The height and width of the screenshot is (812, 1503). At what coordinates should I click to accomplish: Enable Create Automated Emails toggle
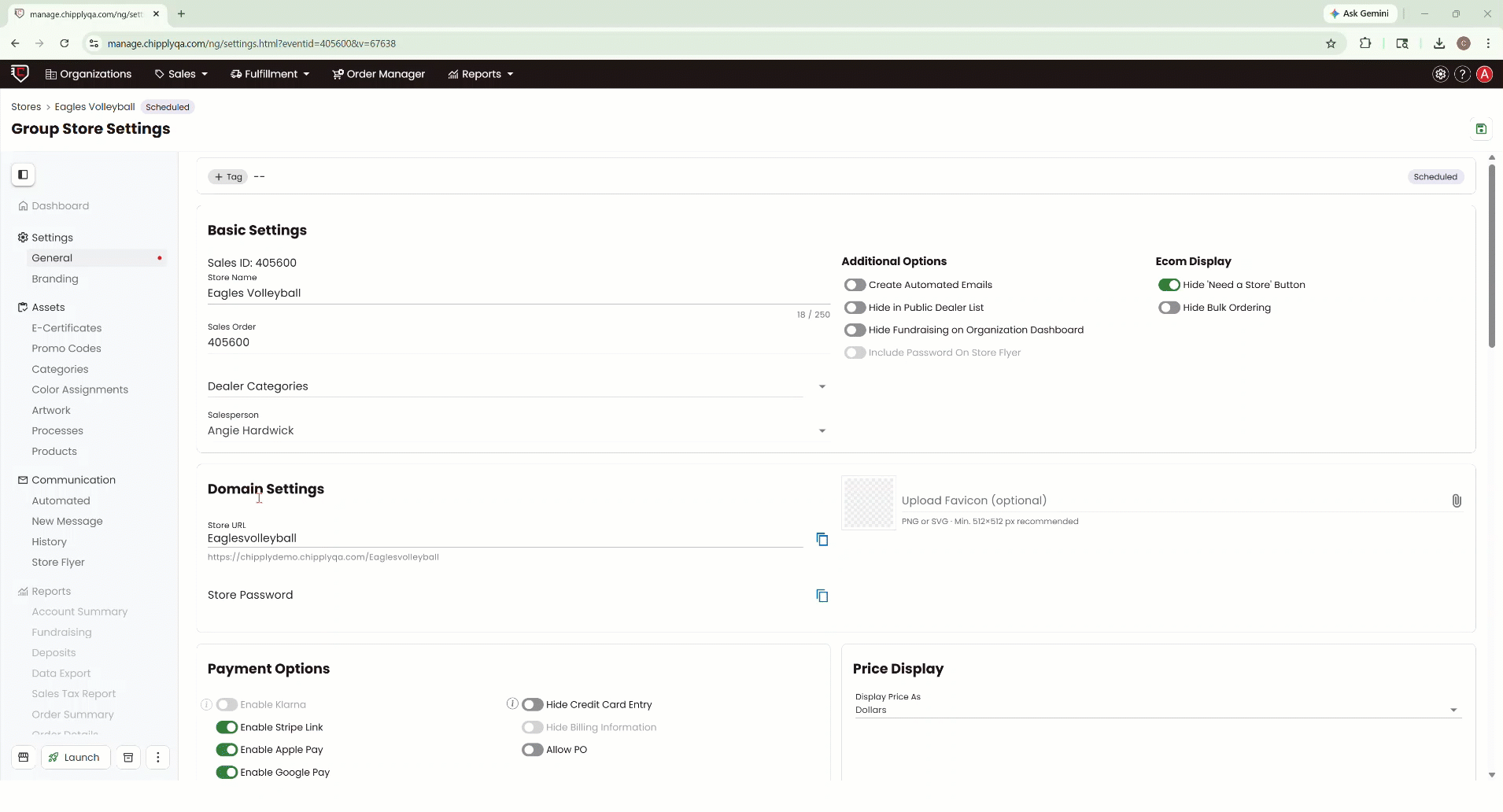point(855,285)
